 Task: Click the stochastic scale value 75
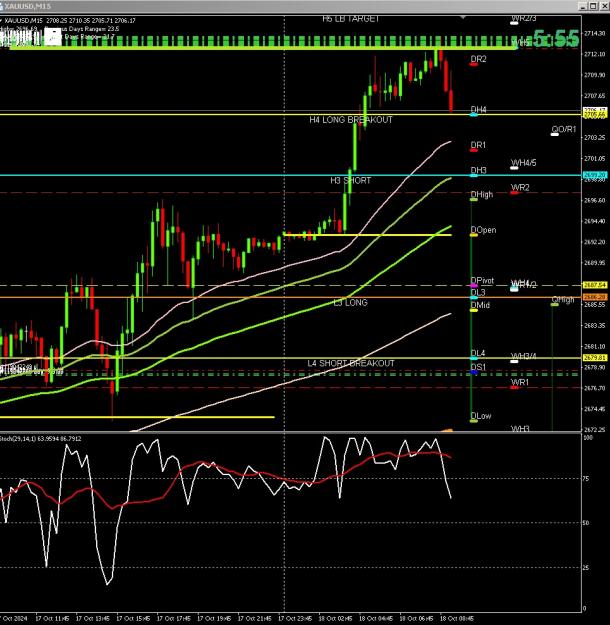[586, 479]
